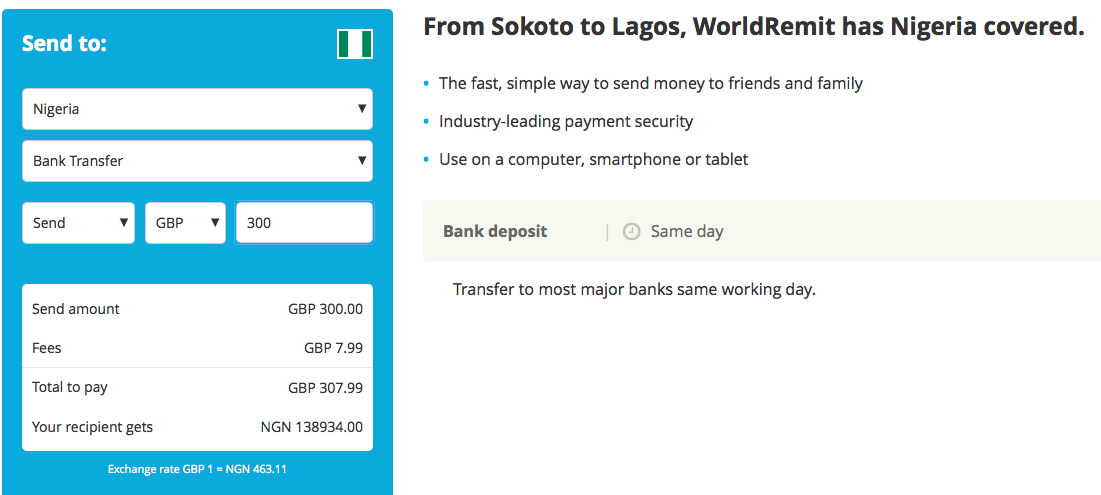
Task: Click the recipient gets NGN amount
Action: pos(312,427)
